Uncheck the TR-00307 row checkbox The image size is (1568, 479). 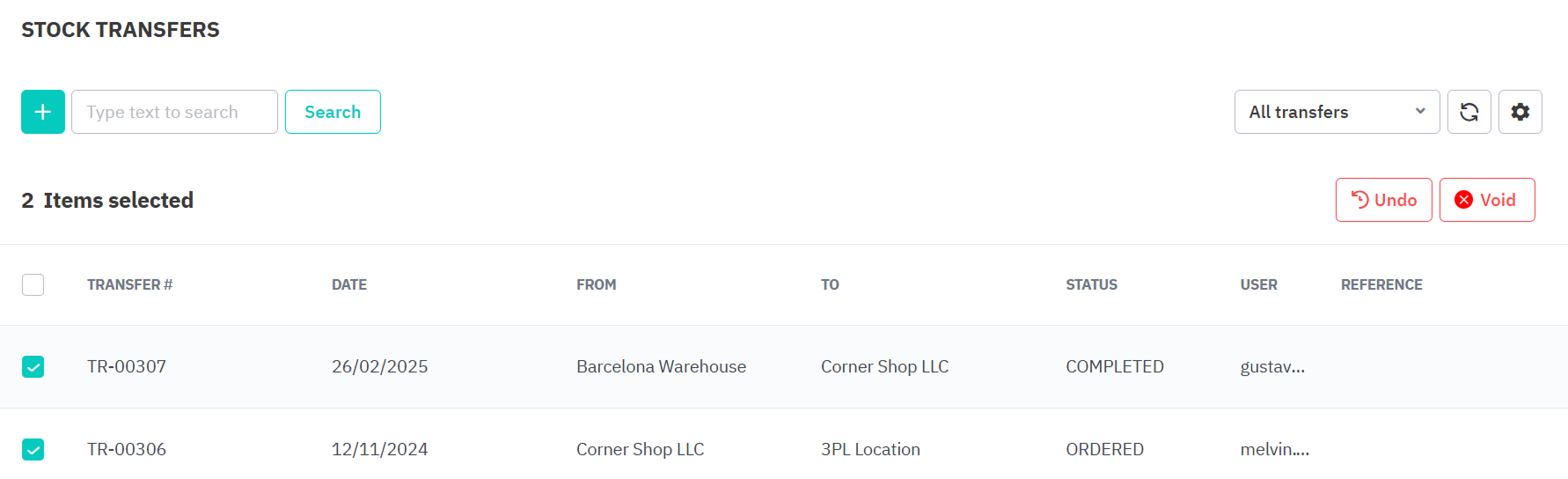tap(33, 366)
